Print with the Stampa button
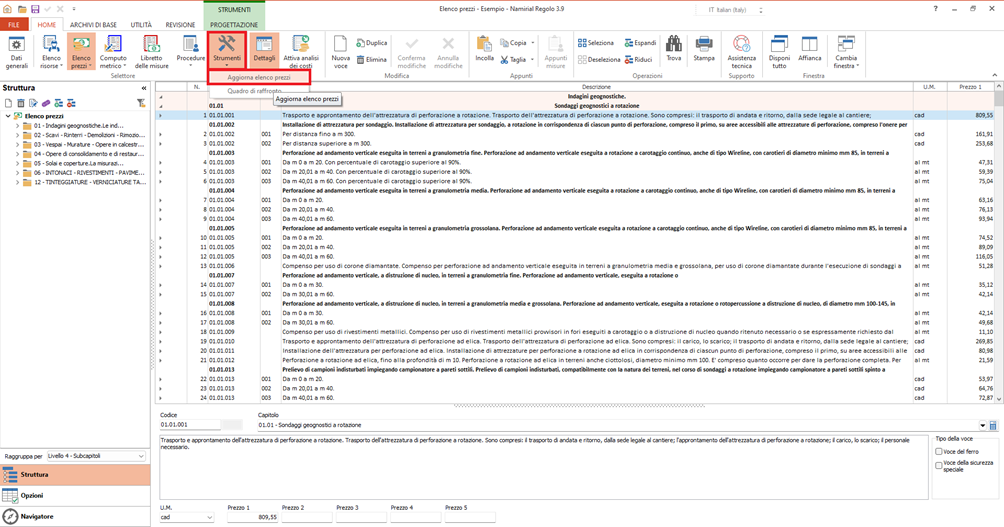 click(704, 49)
